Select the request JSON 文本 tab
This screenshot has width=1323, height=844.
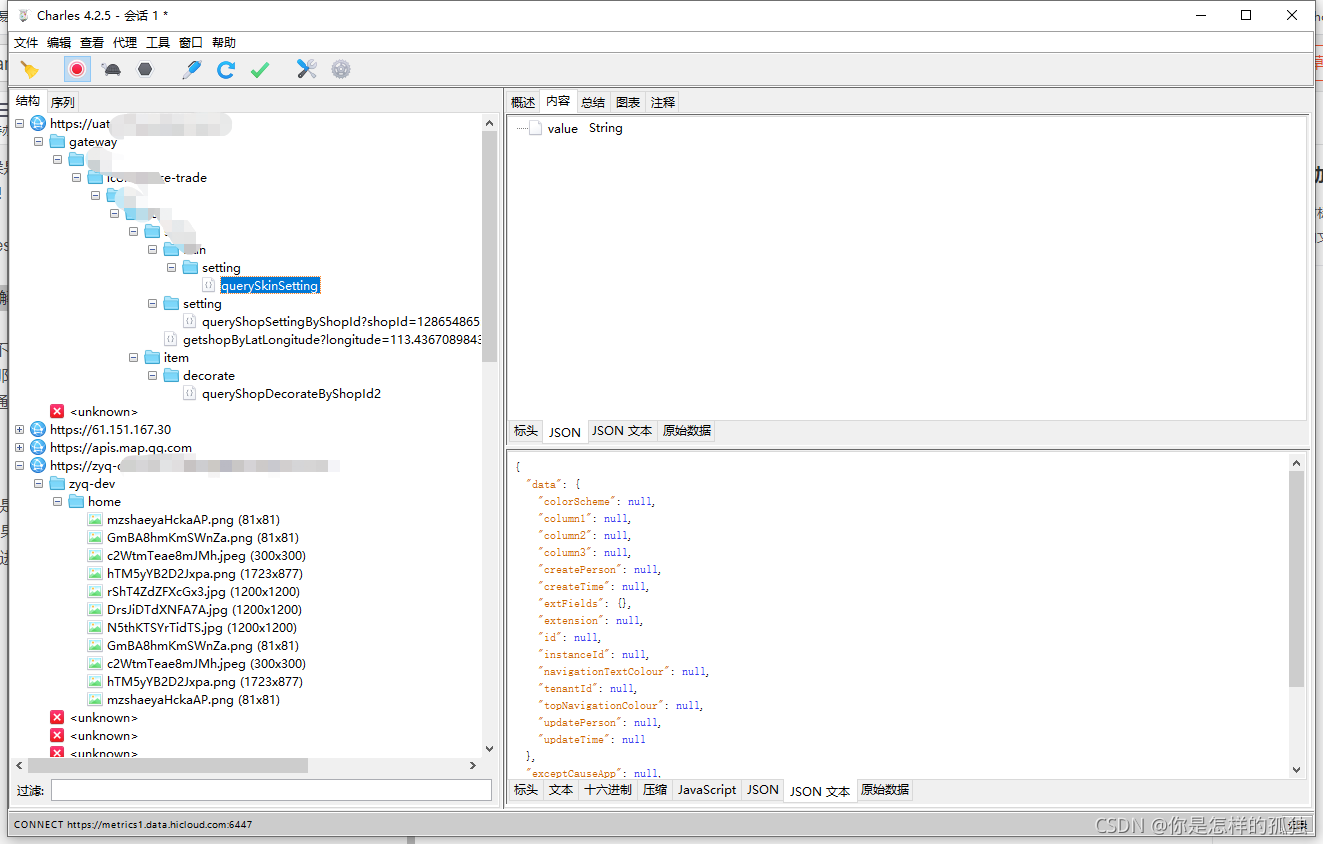[x=622, y=431]
